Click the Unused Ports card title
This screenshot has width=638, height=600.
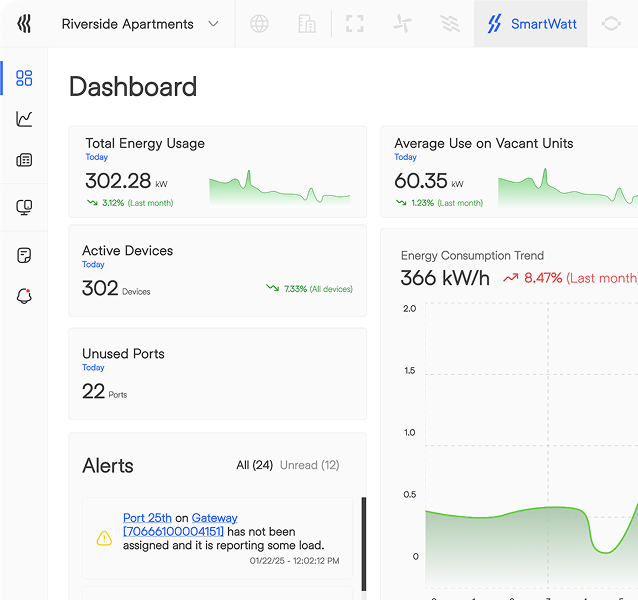coord(123,353)
